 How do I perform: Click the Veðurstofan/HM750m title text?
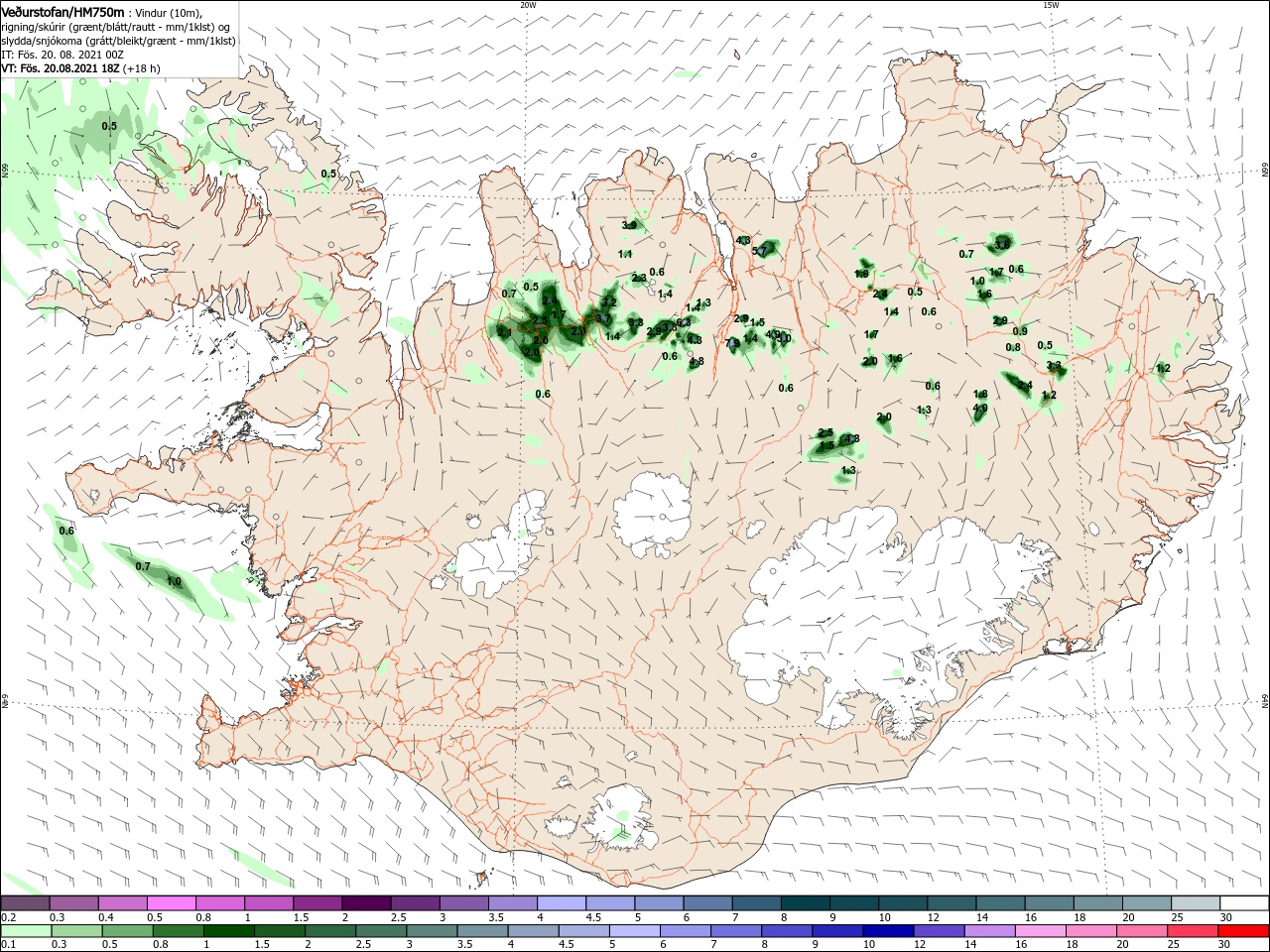tap(63, 11)
